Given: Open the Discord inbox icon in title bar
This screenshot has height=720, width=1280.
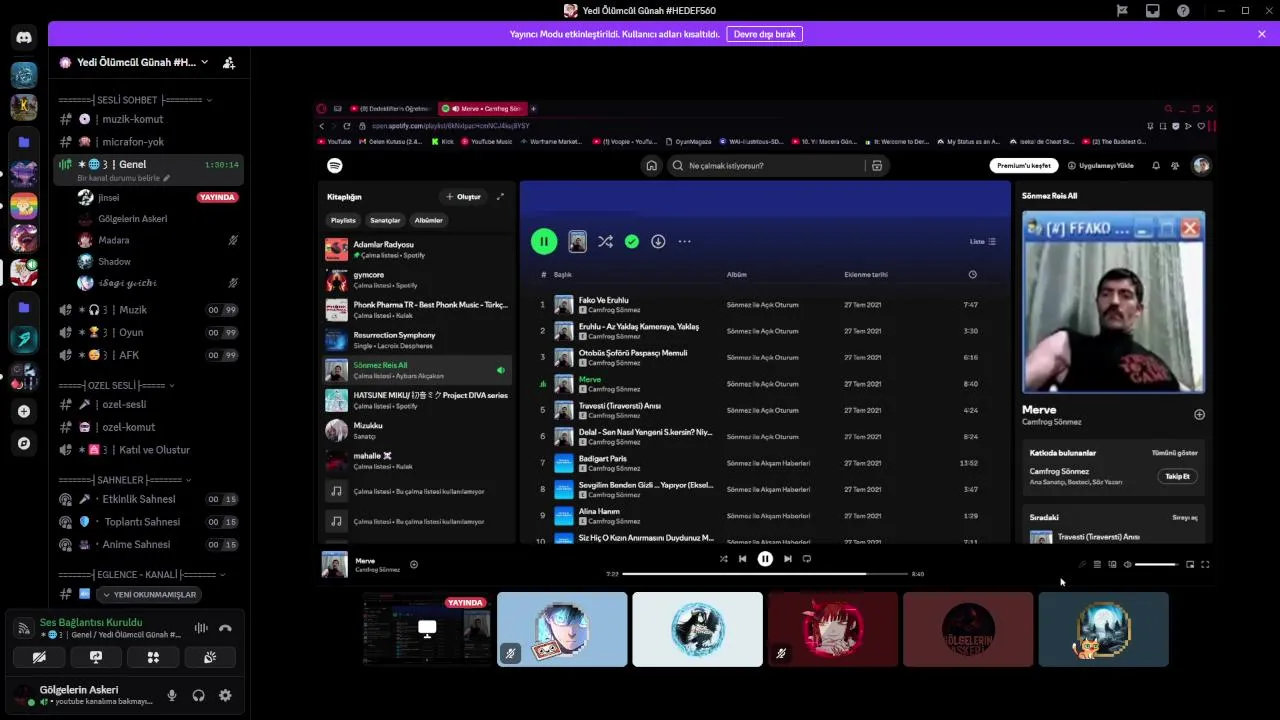Looking at the screenshot, I should (1153, 11).
